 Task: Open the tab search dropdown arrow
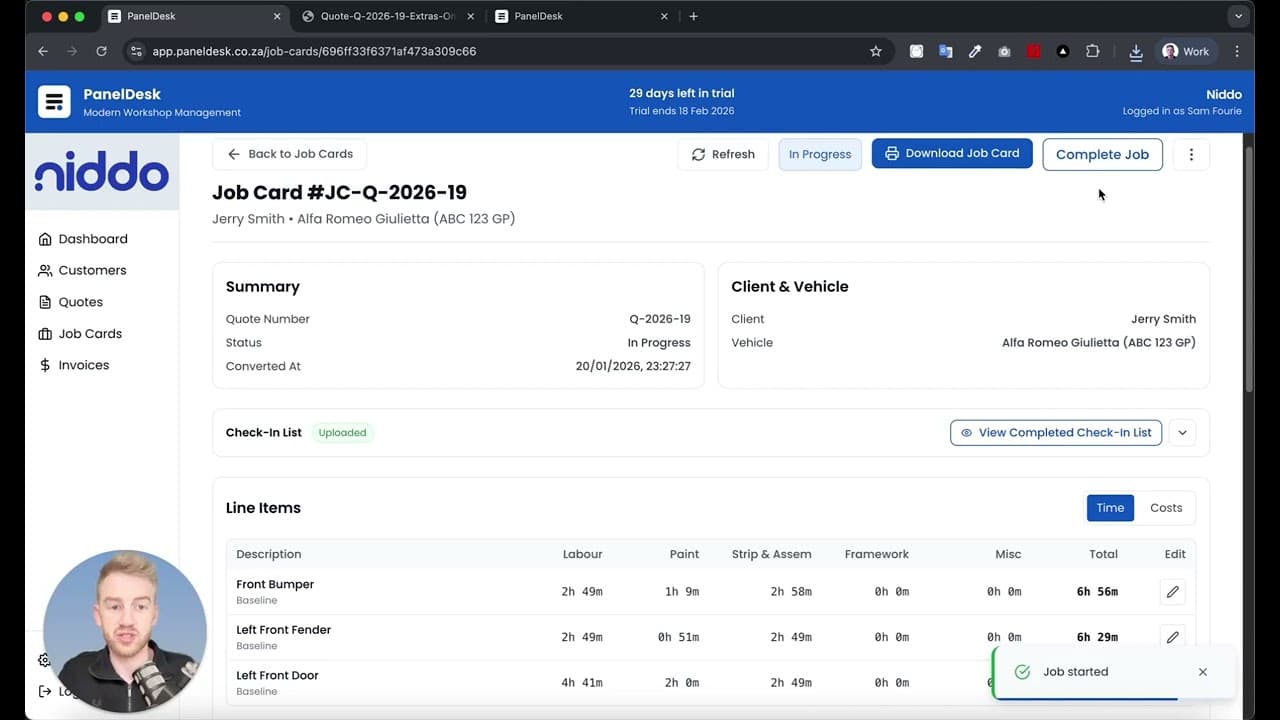1238,16
